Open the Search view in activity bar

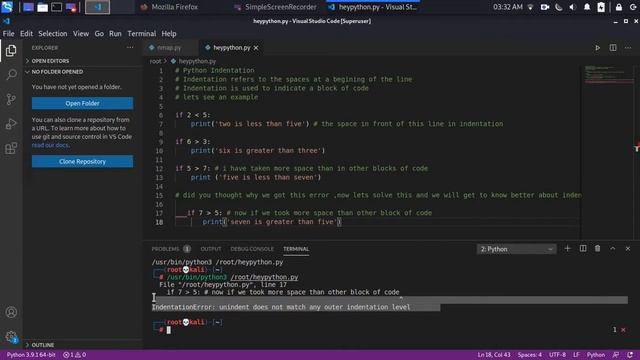tap(11, 75)
